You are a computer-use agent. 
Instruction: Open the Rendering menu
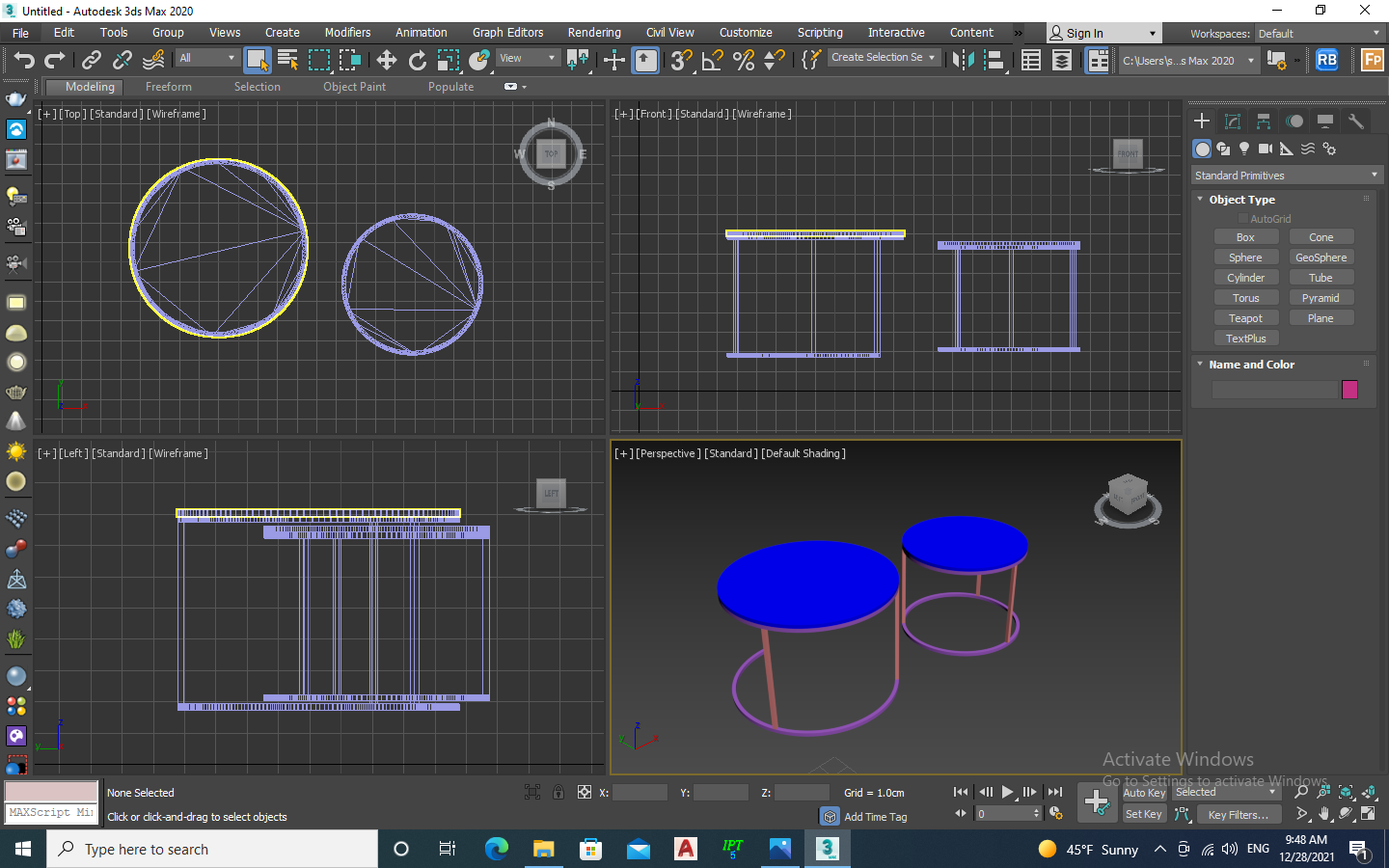tap(594, 33)
